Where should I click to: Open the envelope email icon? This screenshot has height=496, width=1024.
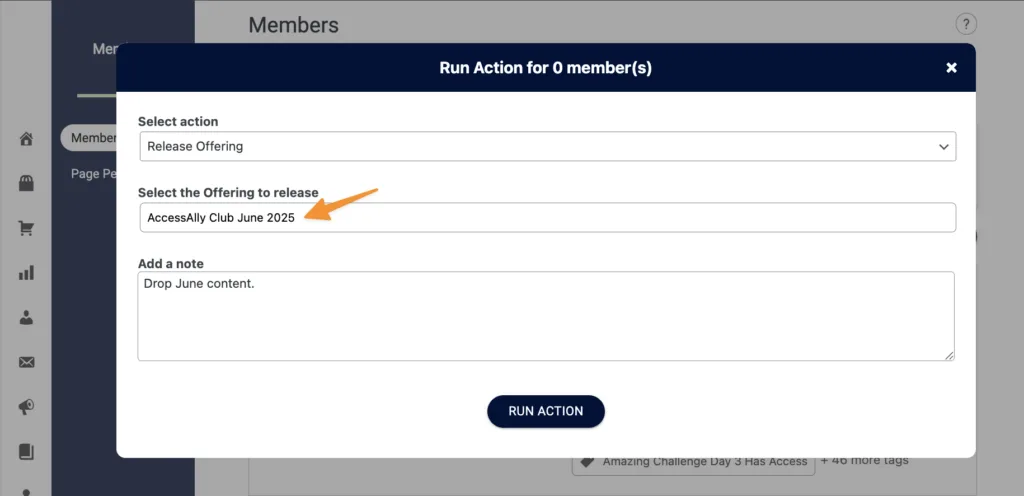click(27, 362)
